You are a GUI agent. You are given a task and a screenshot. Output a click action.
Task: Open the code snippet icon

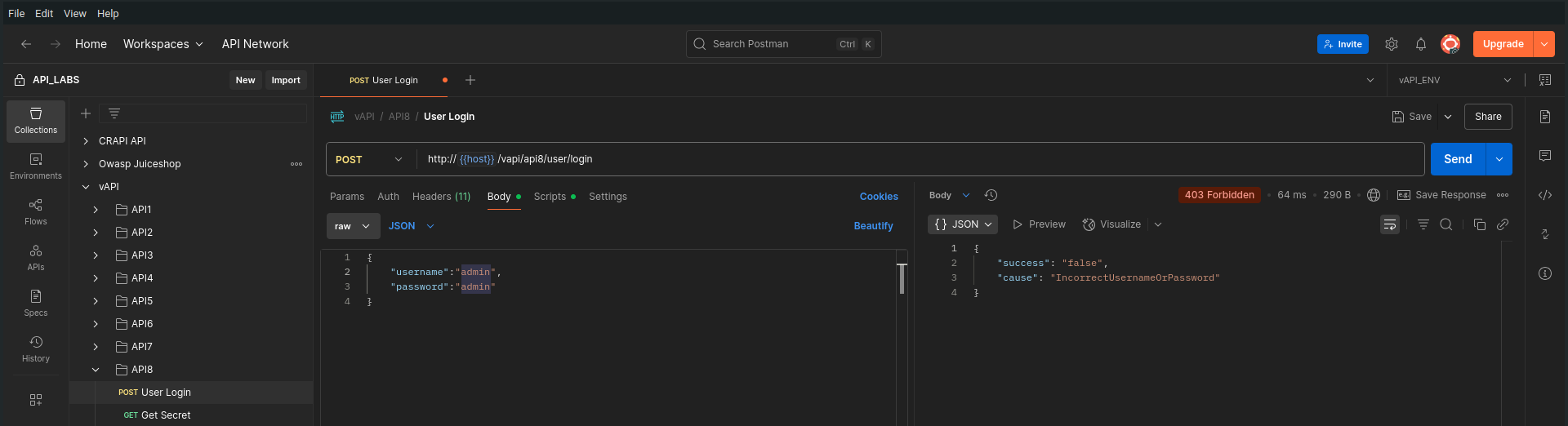[1545, 195]
